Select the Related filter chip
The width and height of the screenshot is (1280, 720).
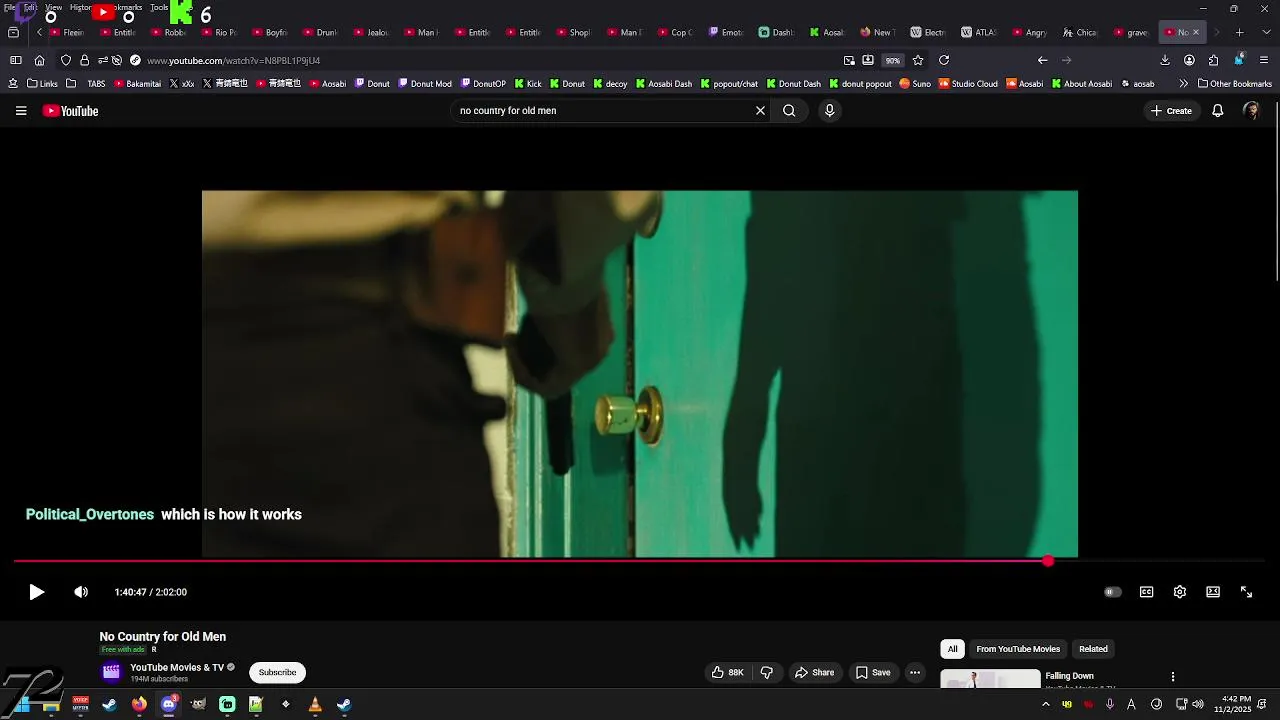pos(1093,649)
